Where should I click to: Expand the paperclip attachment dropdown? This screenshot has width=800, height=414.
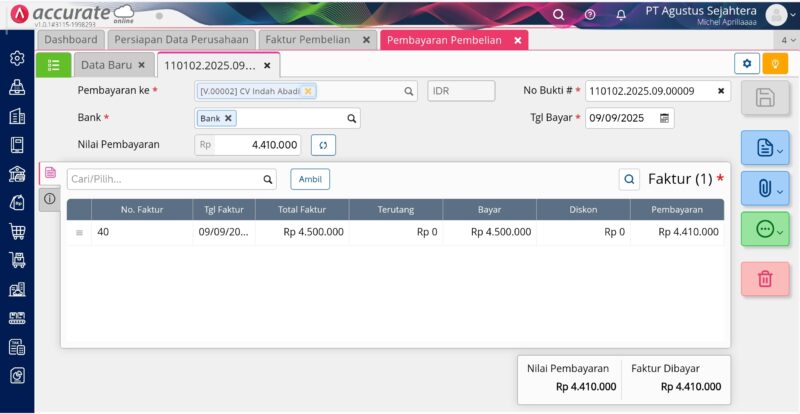(x=765, y=188)
